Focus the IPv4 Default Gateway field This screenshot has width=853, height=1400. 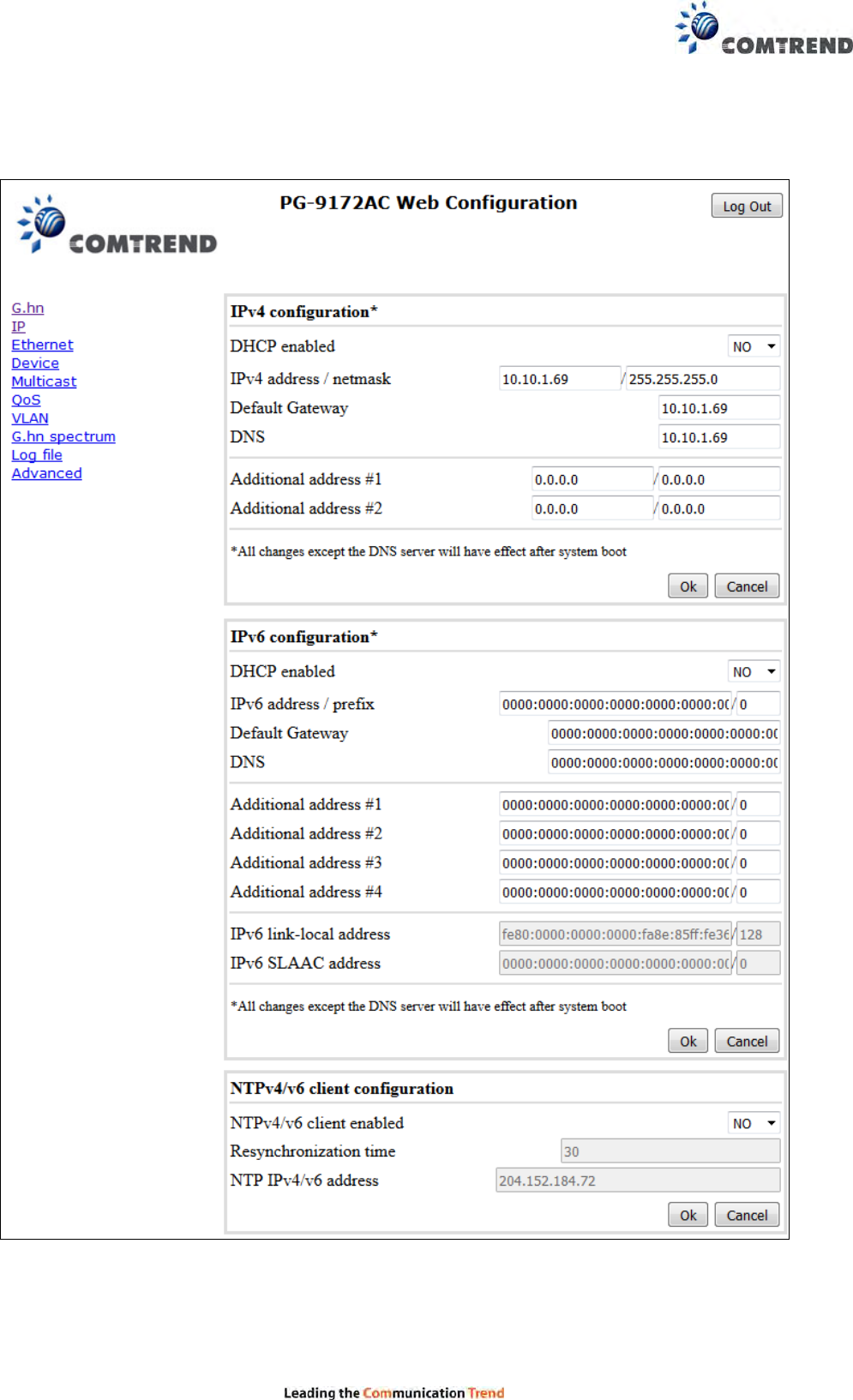tap(719, 408)
